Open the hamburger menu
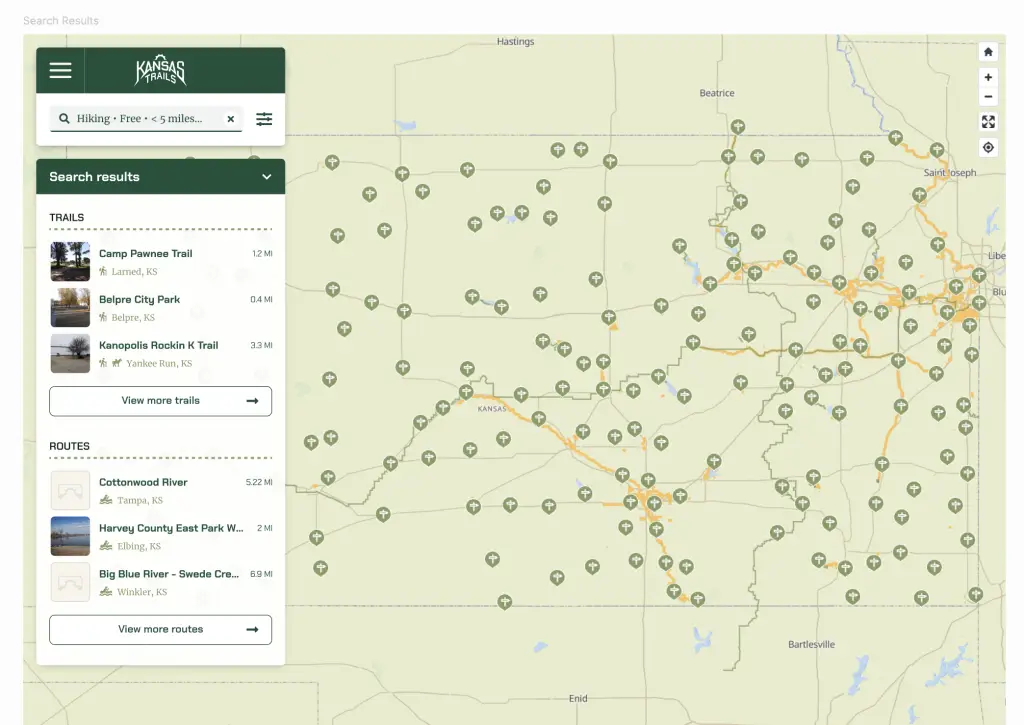The image size is (1024, 725). click(x=61, y=70)
